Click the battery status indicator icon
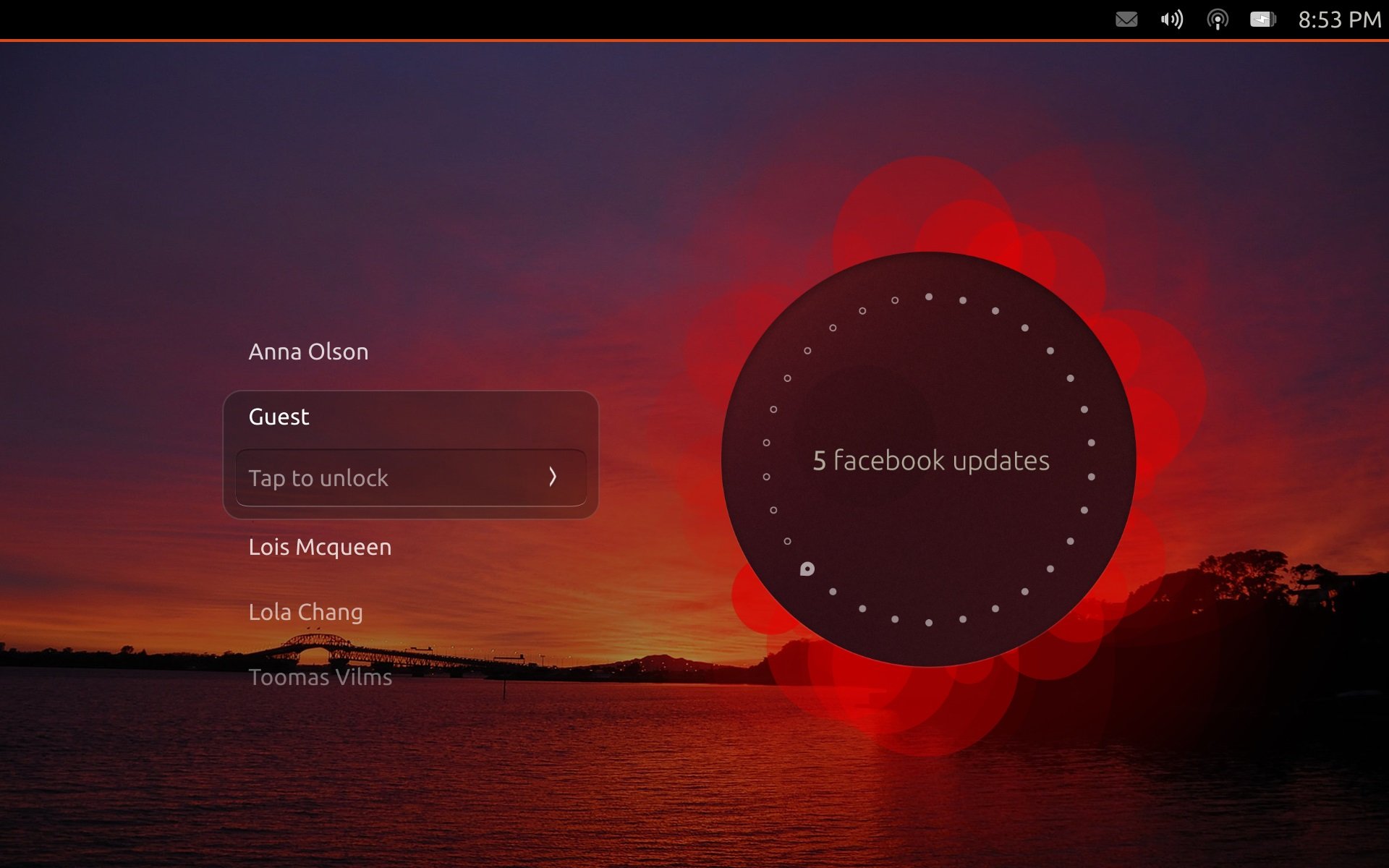Viewport: 1389px width, 868px height. (1262, 20)
